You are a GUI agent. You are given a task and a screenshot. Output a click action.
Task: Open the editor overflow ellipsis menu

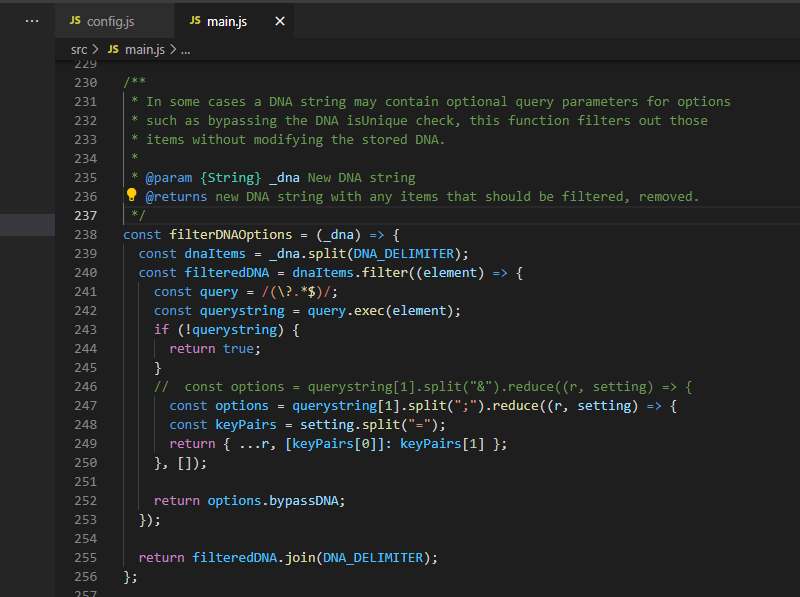click(30, 19)
